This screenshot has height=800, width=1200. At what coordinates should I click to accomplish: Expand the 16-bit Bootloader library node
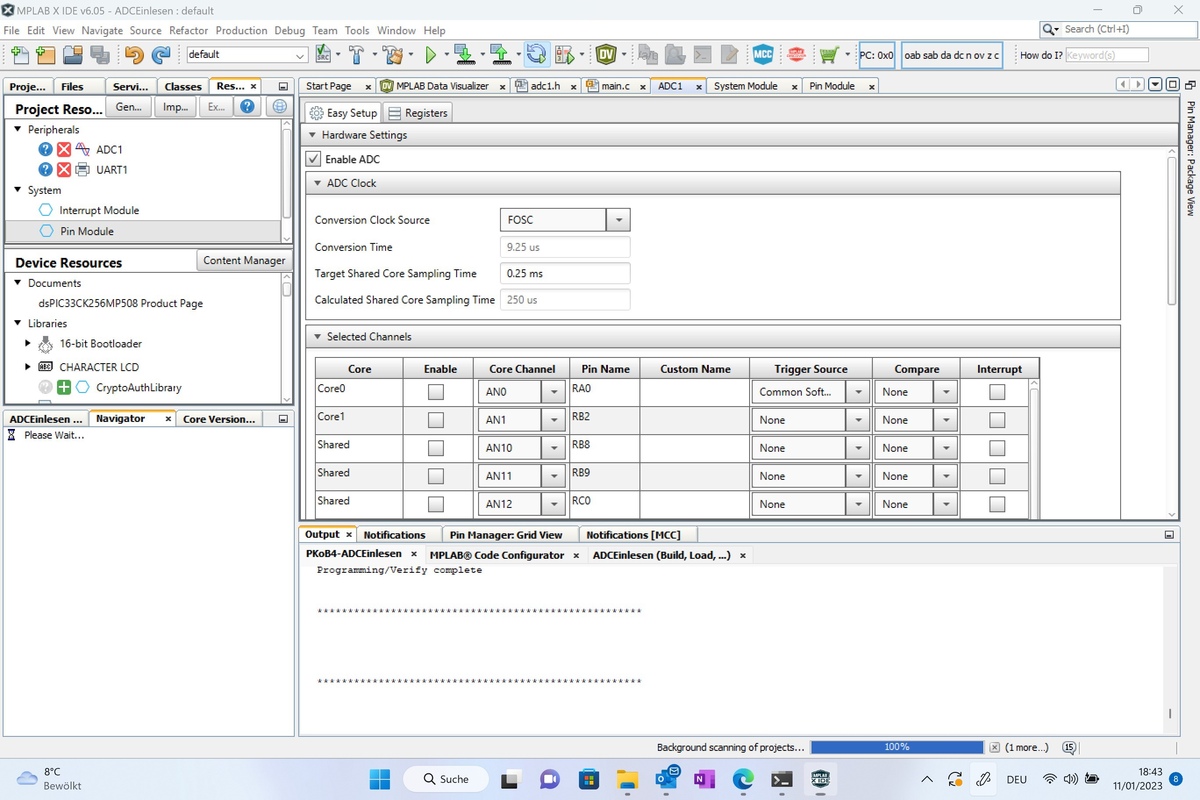click(x=28, y=343)
